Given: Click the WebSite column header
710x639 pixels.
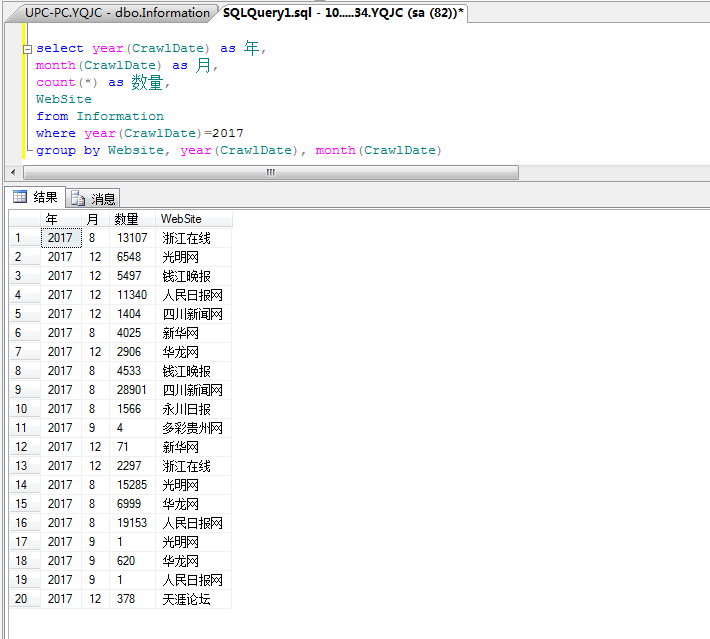Looking at the screenshot, I should pos(193,219).
